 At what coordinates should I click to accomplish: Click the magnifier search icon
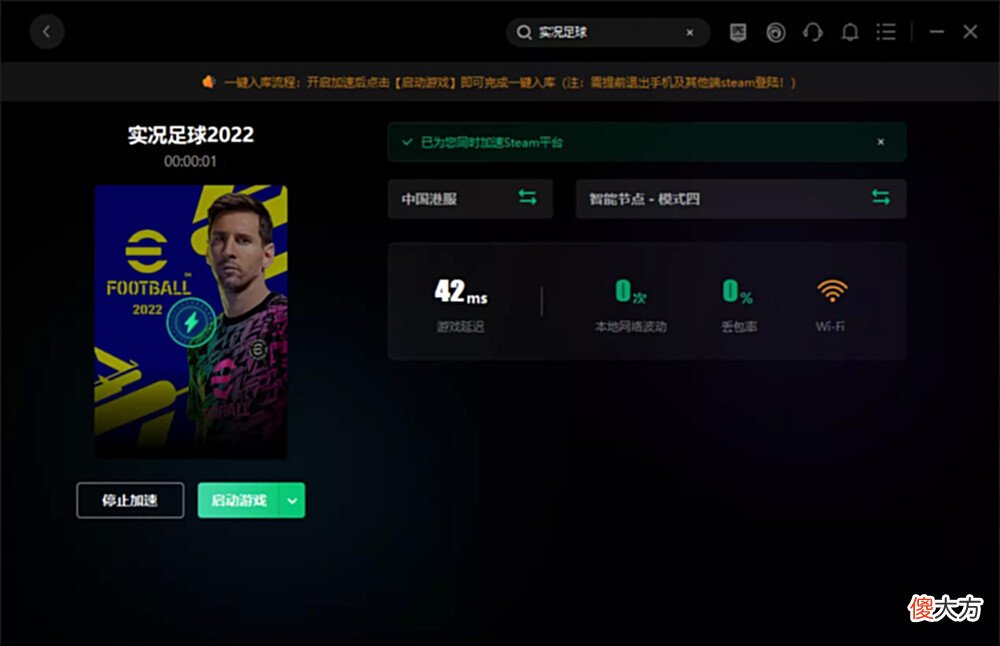coord(524,33)
